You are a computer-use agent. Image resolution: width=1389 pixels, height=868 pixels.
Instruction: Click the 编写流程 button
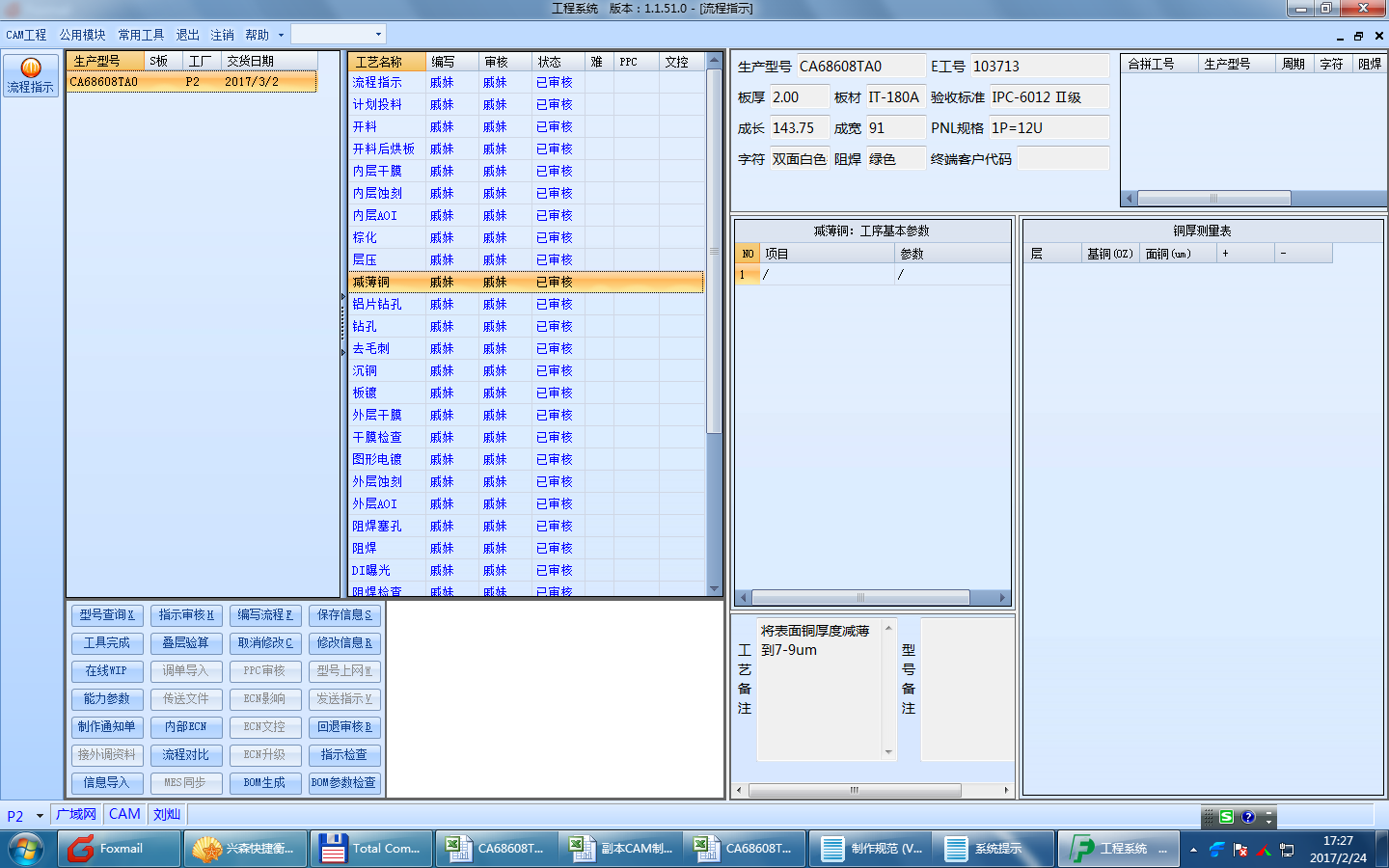265,614
